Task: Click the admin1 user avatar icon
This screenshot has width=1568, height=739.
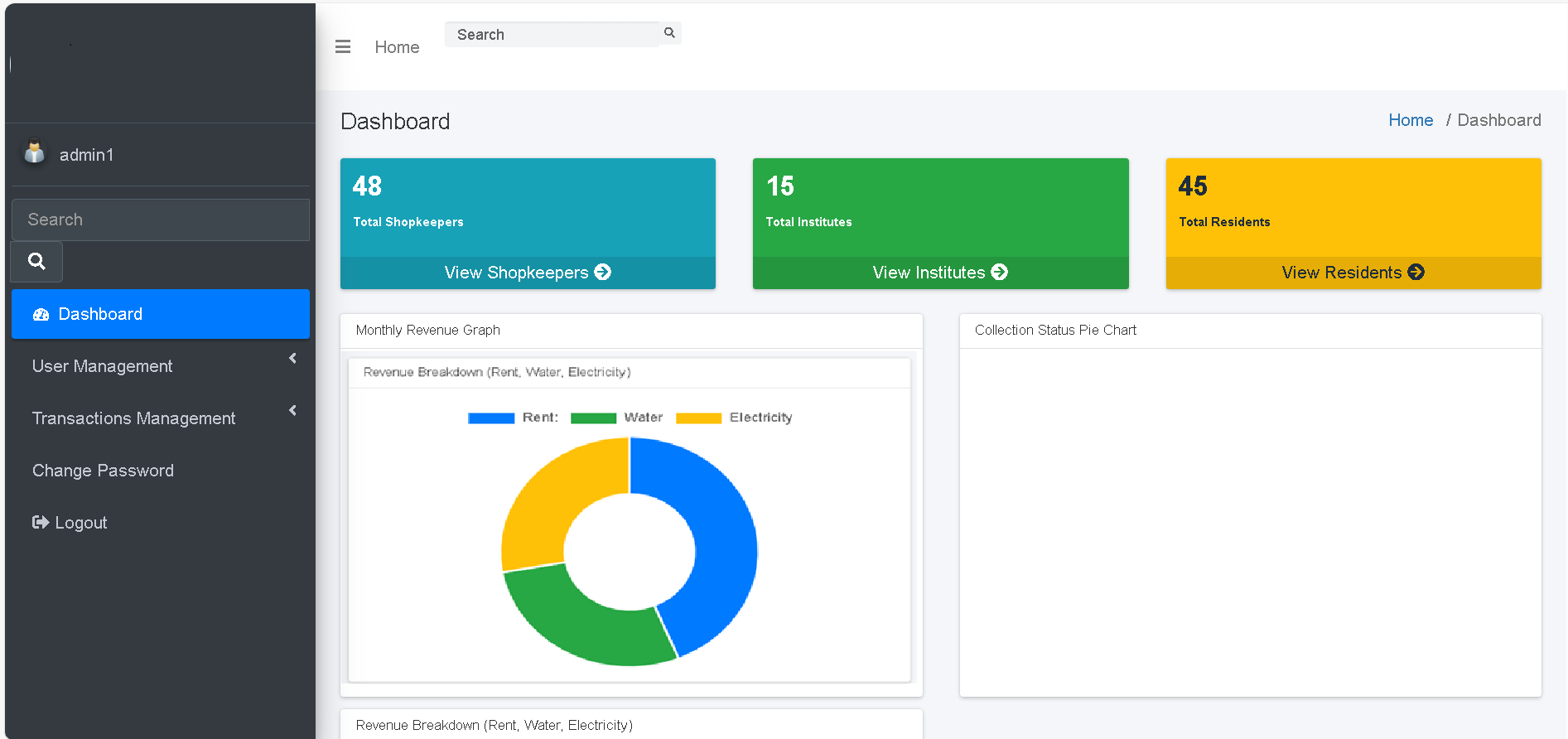Action: 35,152
